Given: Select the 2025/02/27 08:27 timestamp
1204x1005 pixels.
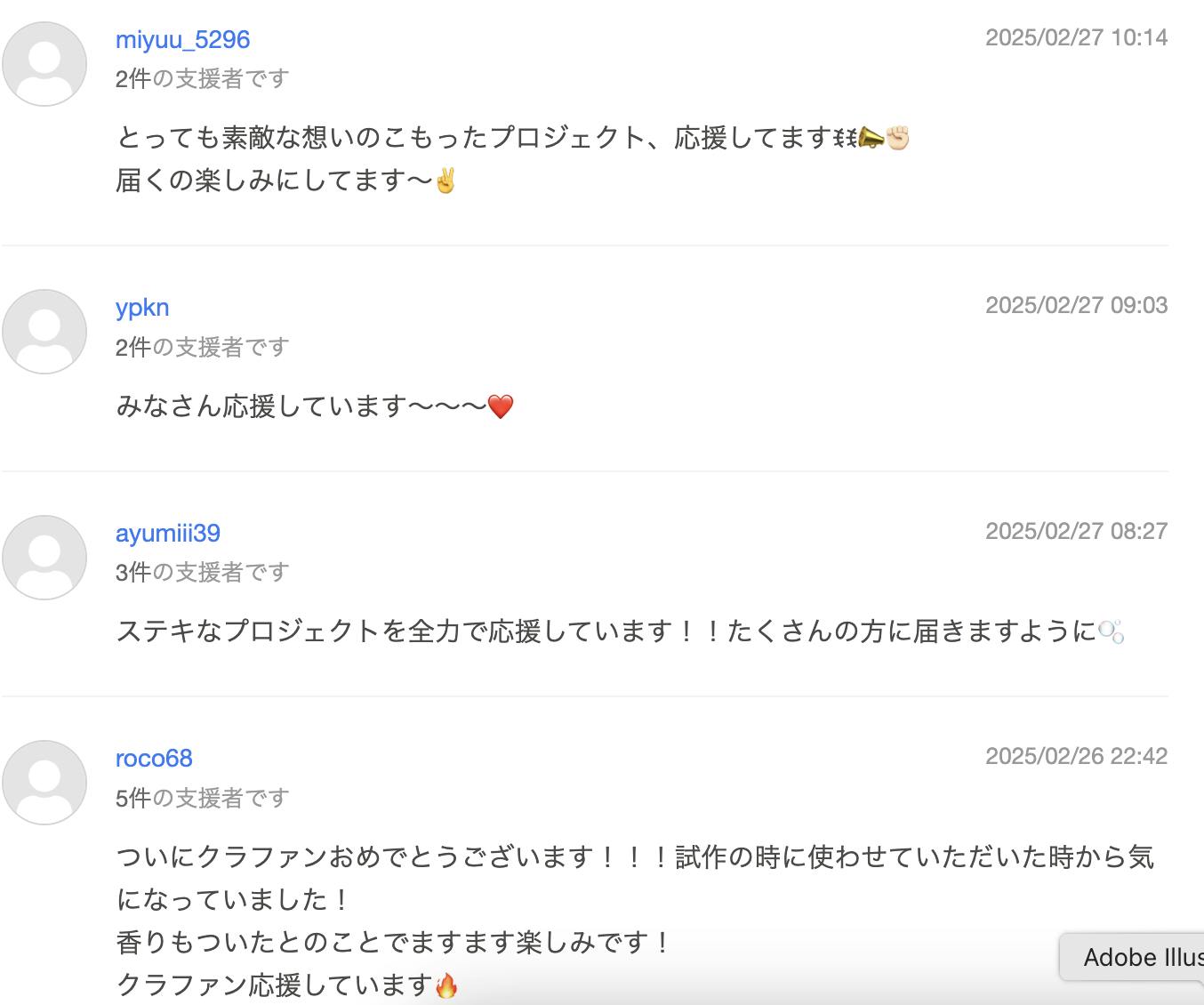Looking at the screenshot, I should 1076,531.
